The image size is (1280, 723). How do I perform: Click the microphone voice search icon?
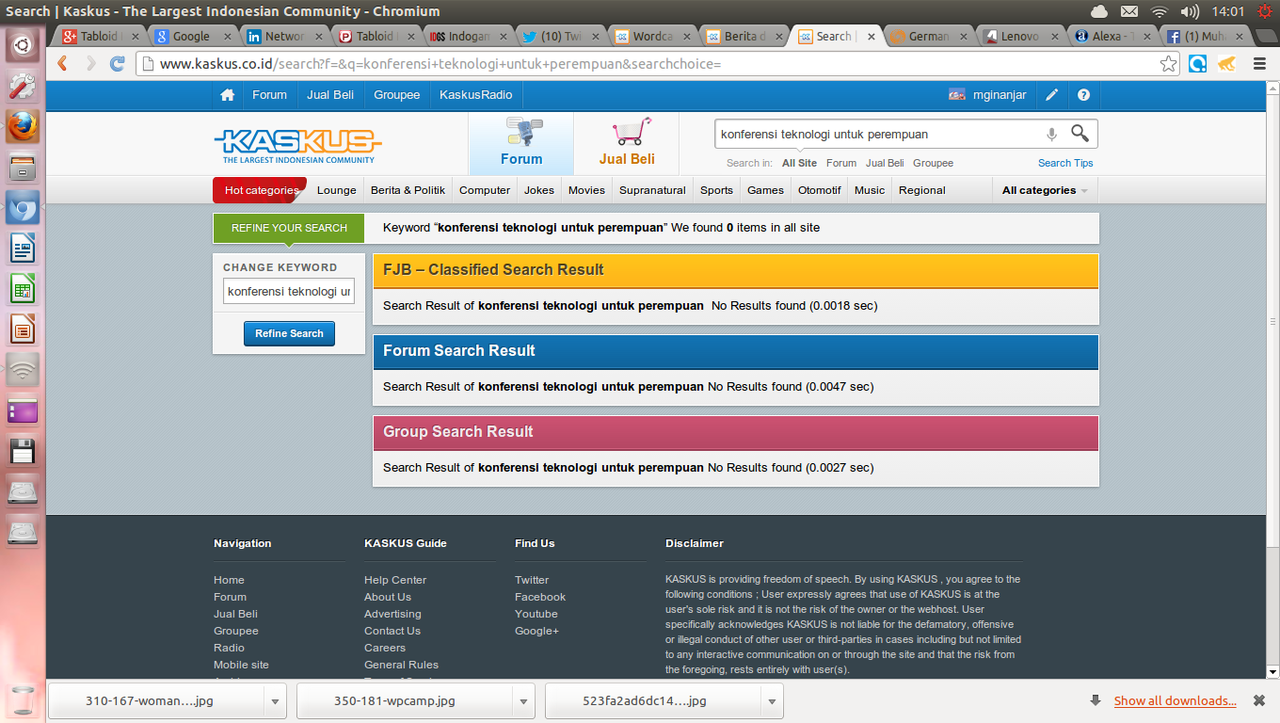[1052, 134]
